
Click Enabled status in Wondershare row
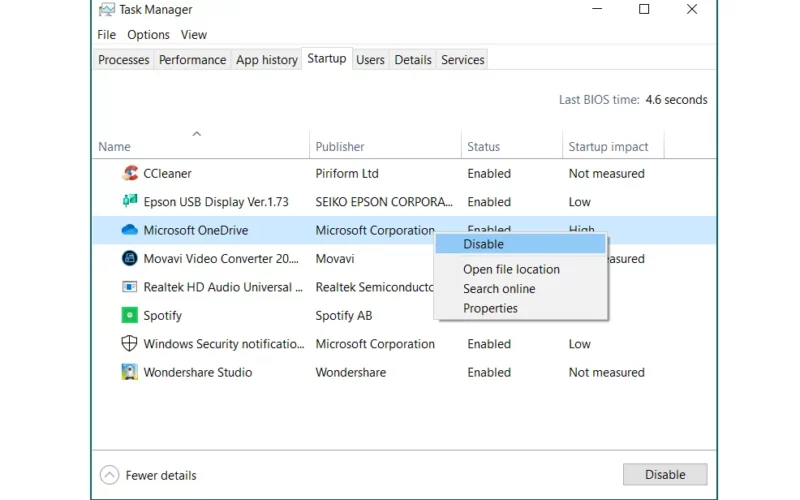point(489,372)
